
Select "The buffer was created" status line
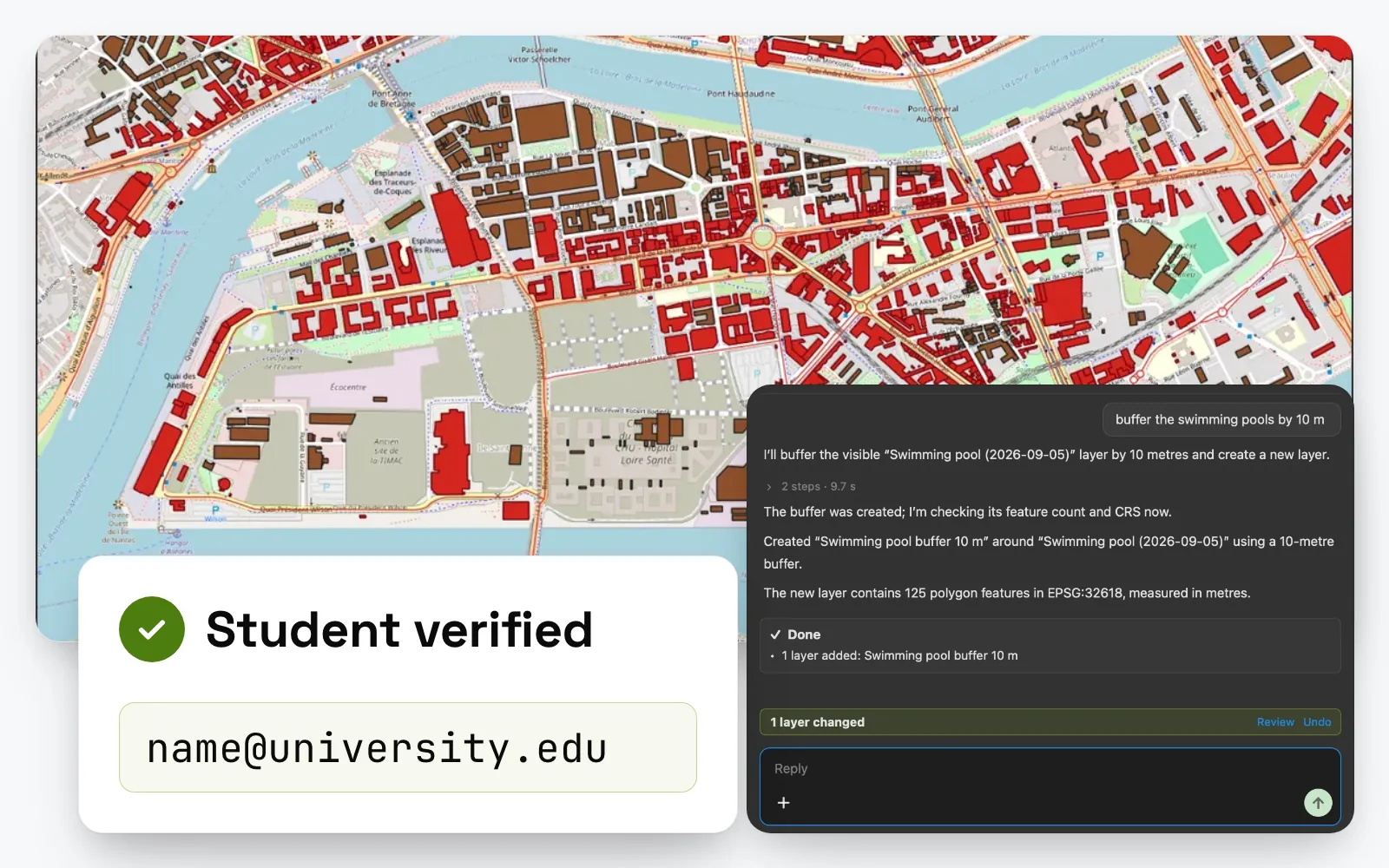[967, 512]
